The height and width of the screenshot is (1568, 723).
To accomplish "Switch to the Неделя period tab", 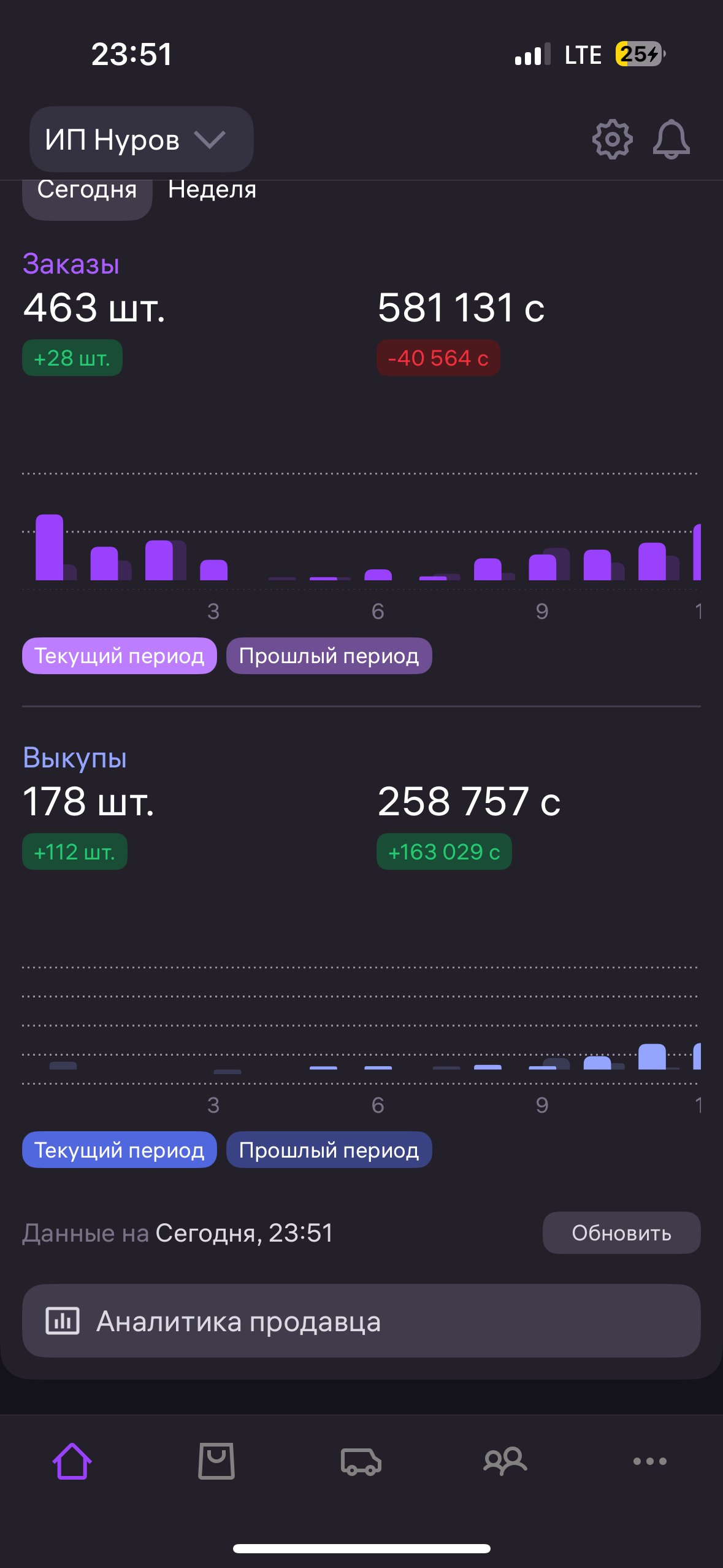I will pyautogui.click(x=212, y=190).
